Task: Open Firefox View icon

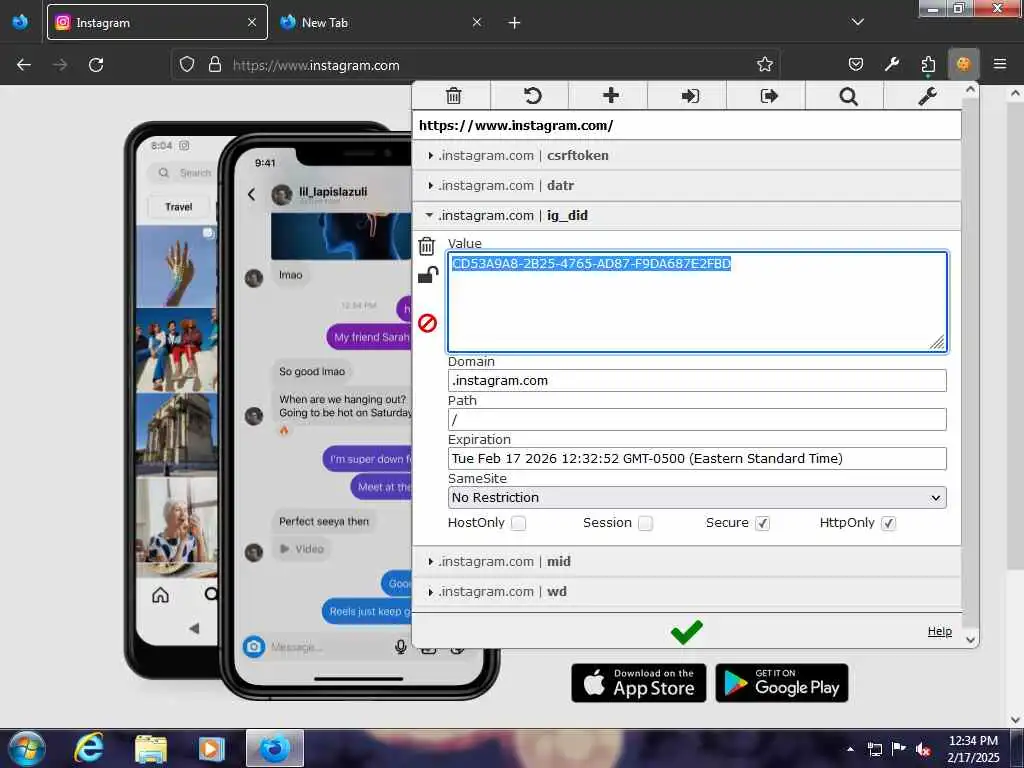Action: (20, 22)
